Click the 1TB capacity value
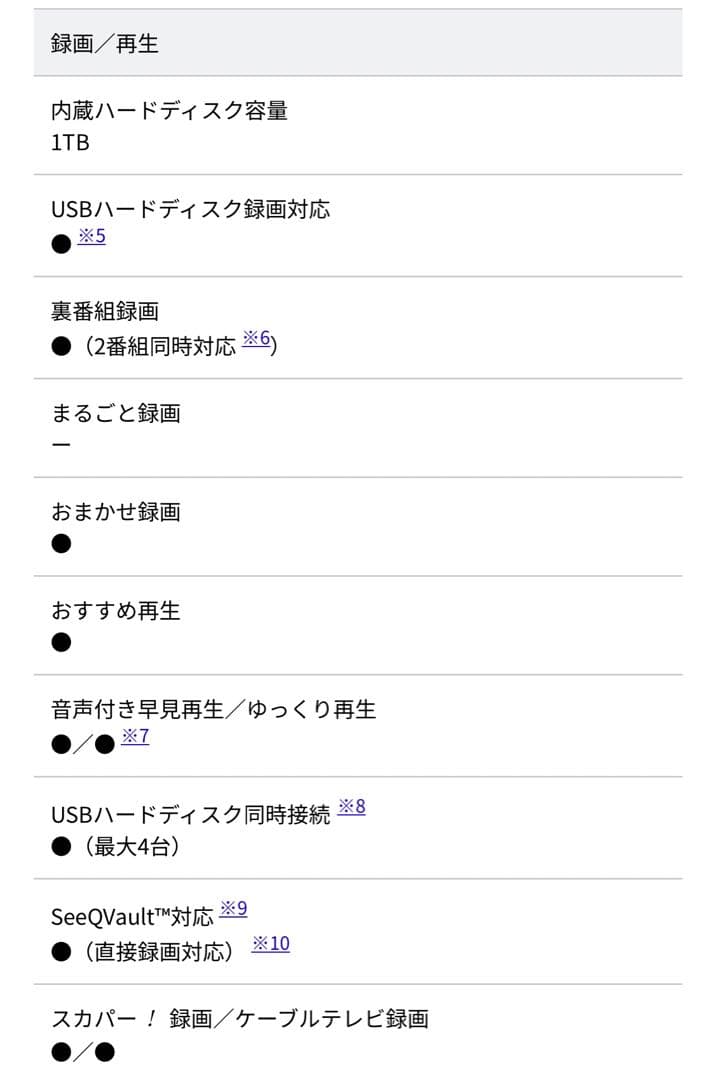 click(x=70, y=143)
